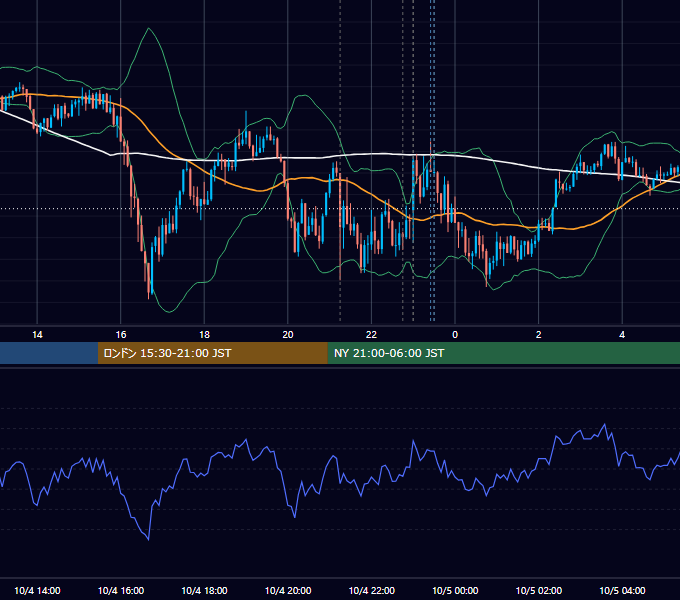Screen dimensions: 680x600
Task: Click the 18 hour label on price chart axis
Action: pos(204,335)
